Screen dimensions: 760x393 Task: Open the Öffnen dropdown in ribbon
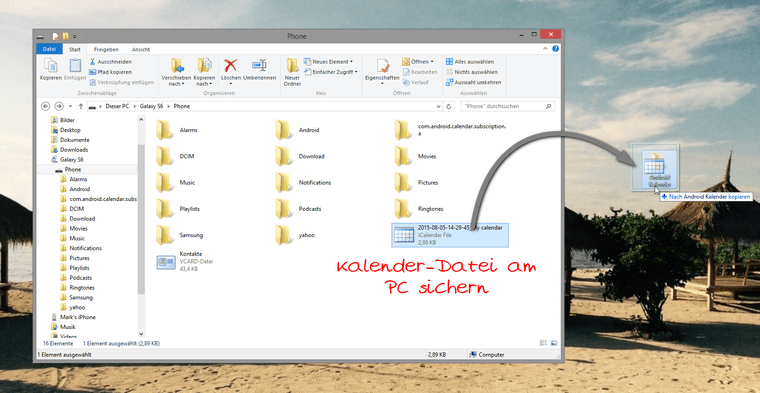[x=418, y=62]
